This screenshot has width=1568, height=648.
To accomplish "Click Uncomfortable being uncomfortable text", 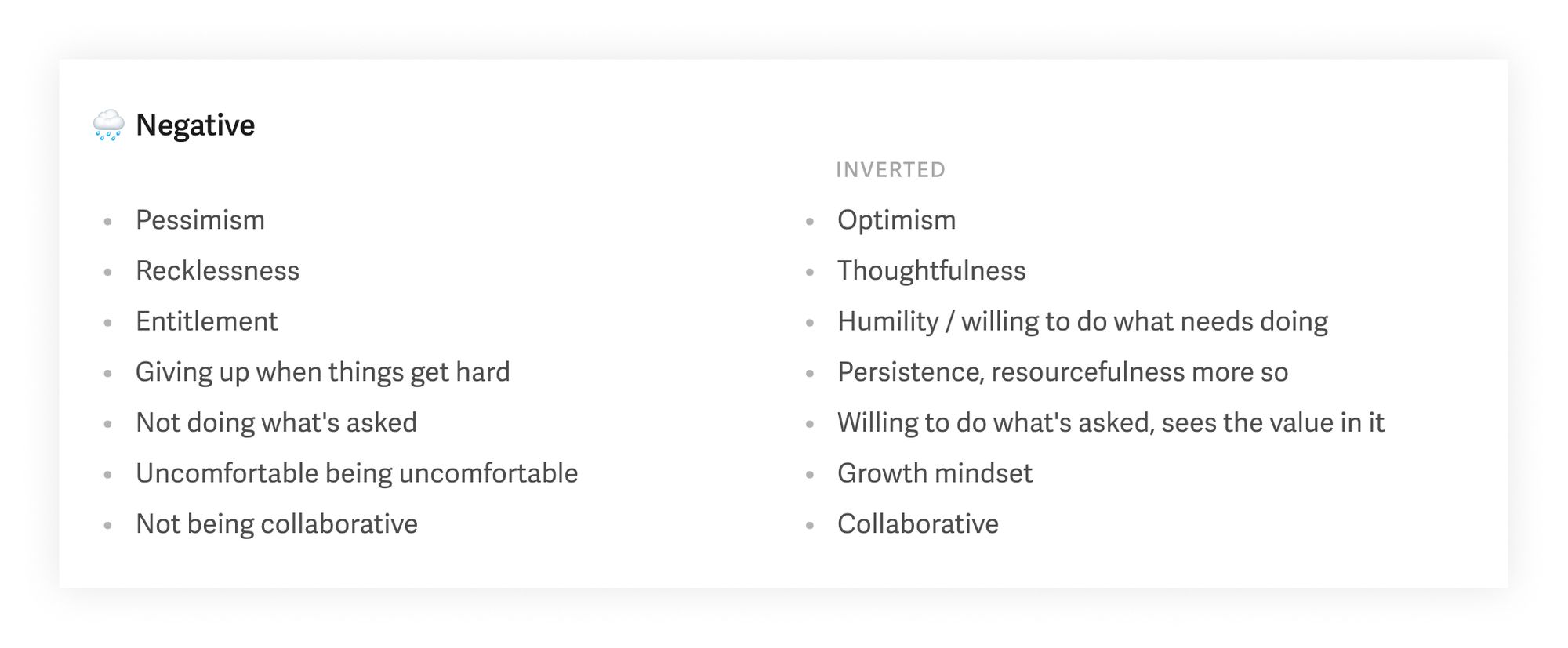I will coord(357,473).
